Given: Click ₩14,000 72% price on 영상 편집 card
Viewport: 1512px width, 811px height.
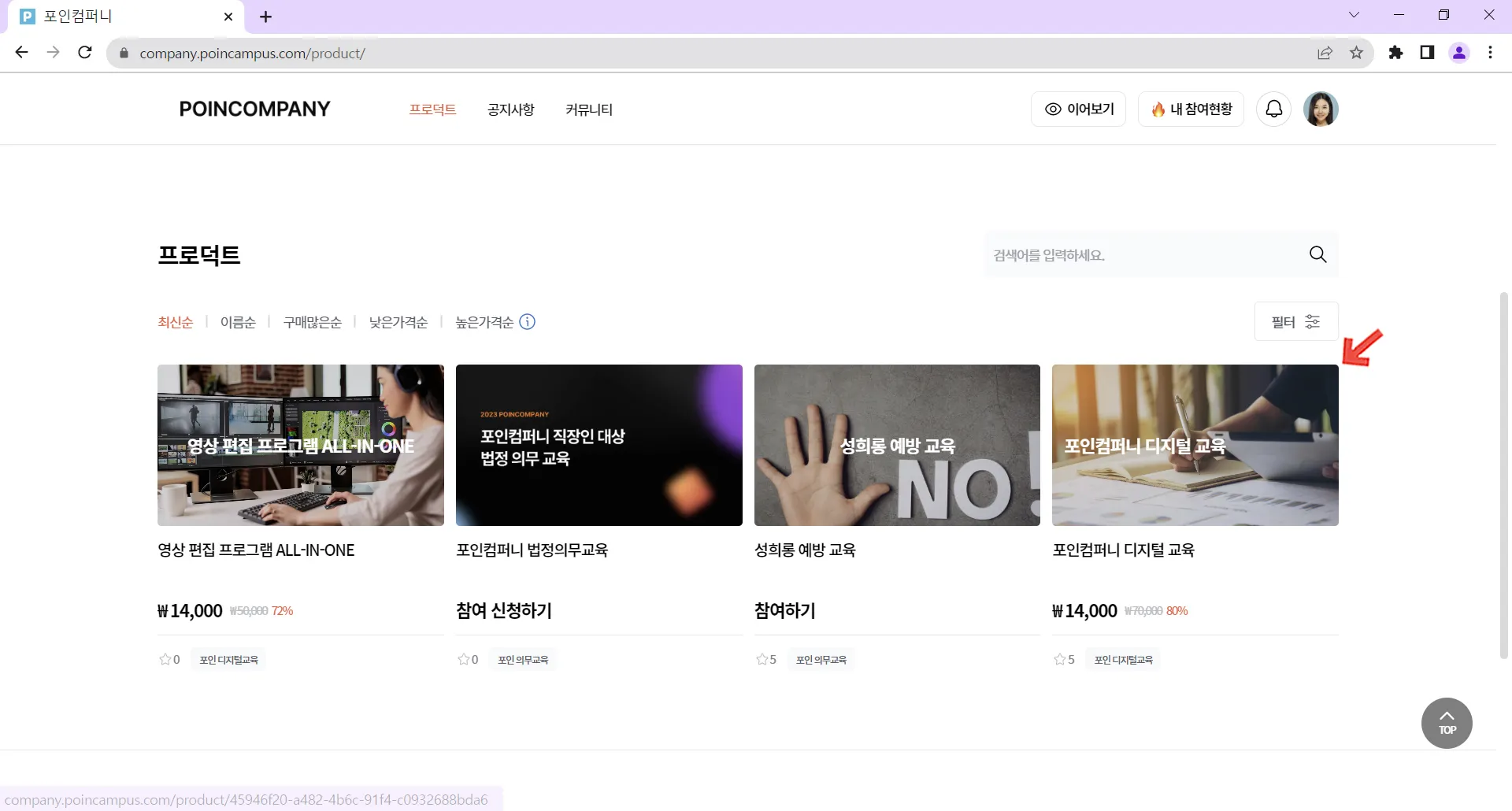Looking at the screenshot, I should tap(225, 611).
